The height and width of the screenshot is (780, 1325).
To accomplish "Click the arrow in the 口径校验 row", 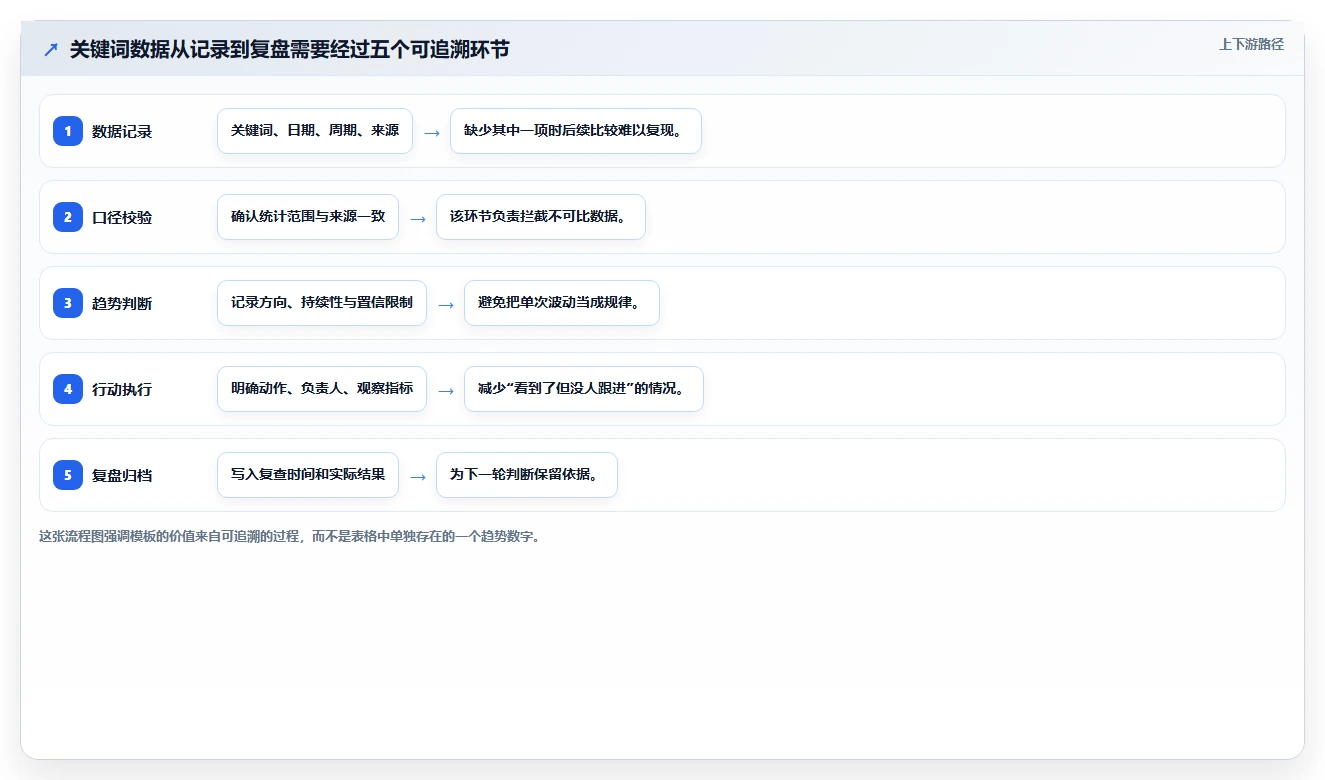I will point(418,218).
